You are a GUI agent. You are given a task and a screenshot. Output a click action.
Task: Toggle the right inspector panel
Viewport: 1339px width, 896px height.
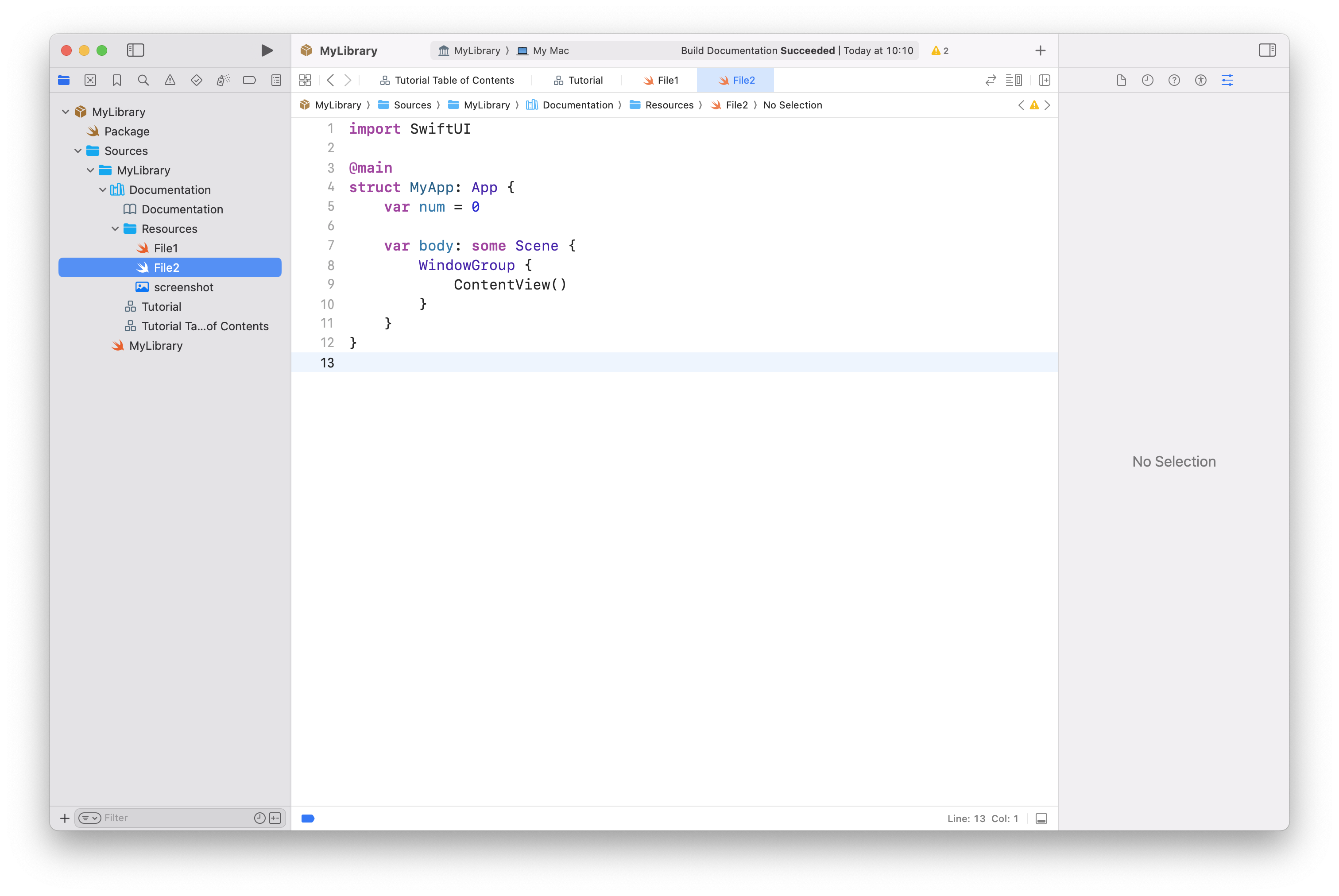click(1266, 50)
